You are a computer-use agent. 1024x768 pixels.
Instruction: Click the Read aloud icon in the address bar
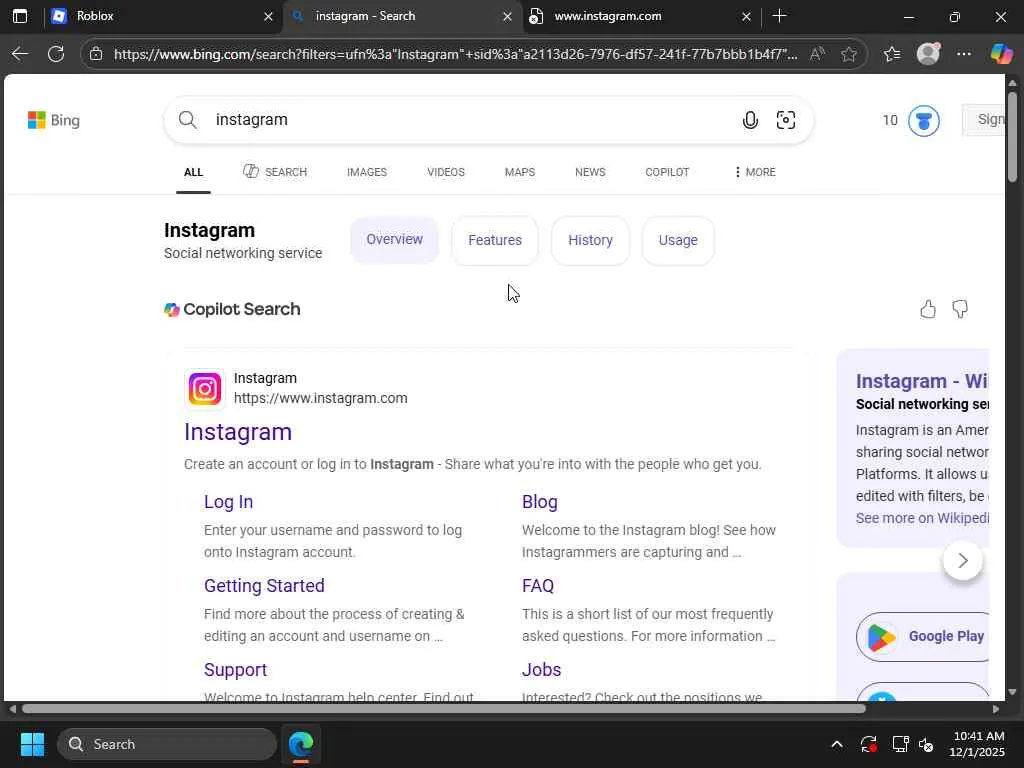(x=817, y=54)
